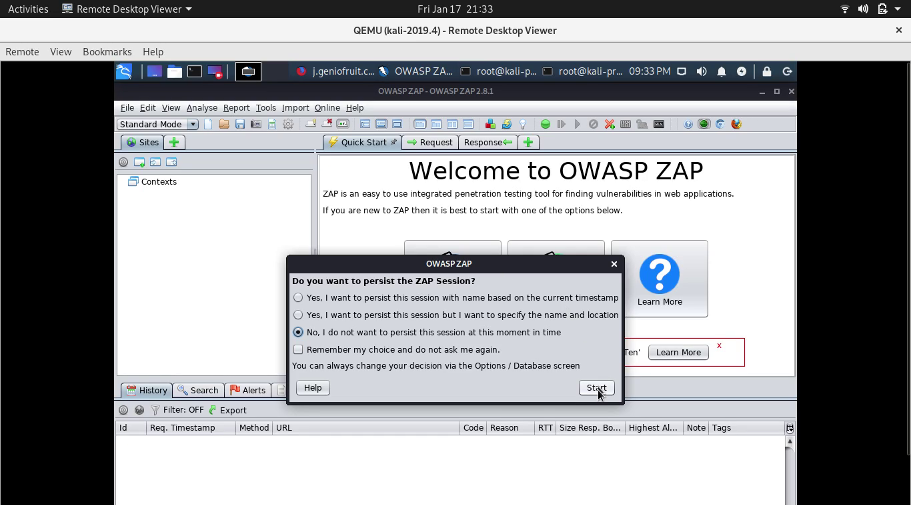
Task: Click the green circle break icon
Action: (x=545, y=124)
